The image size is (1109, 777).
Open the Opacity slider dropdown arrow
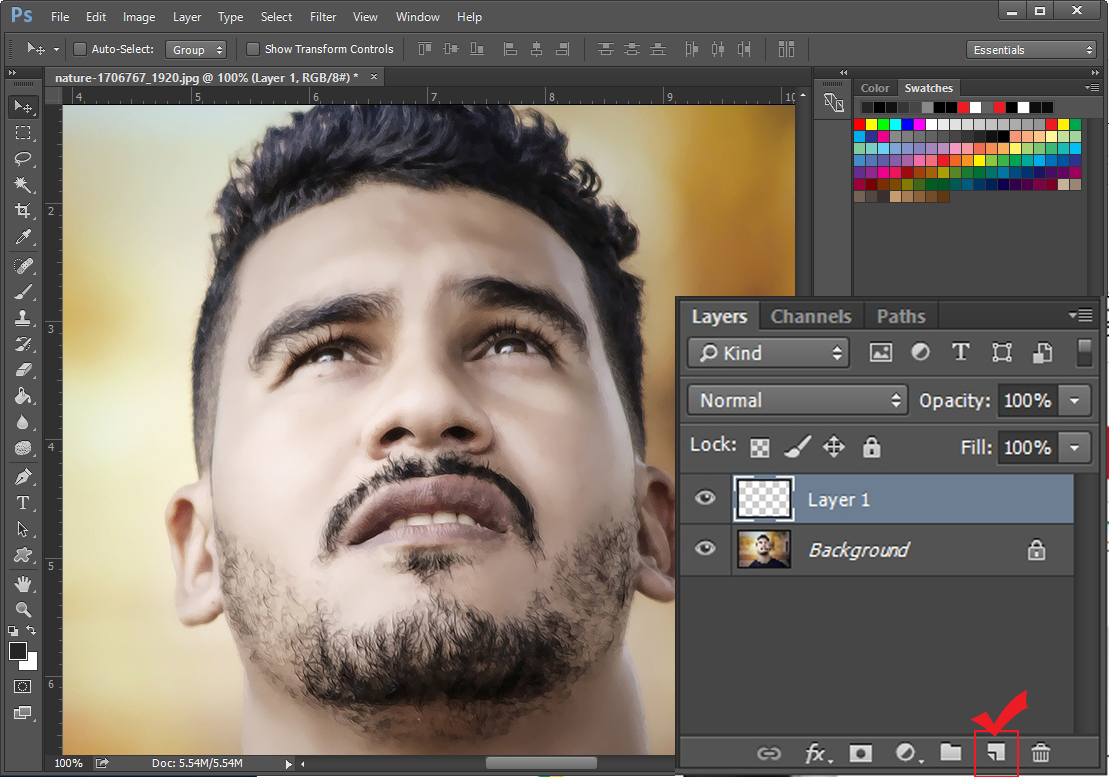point(1075,400)
